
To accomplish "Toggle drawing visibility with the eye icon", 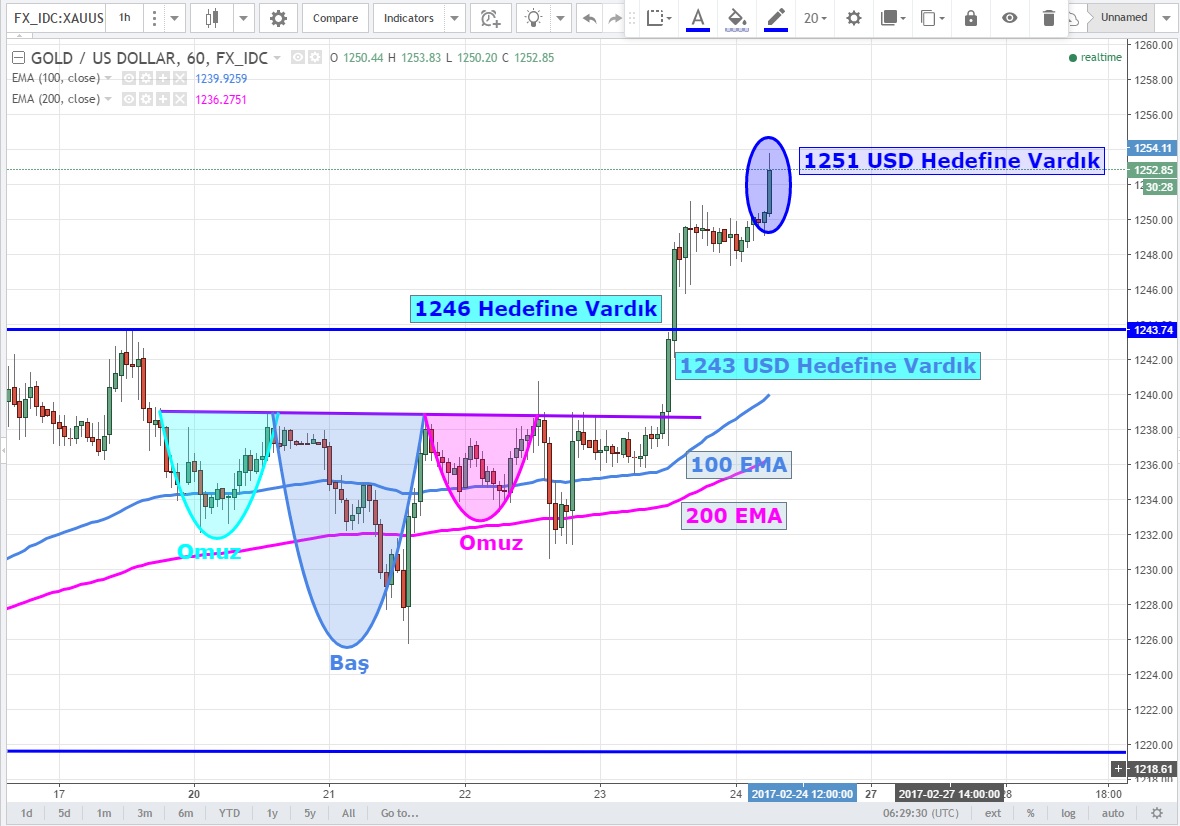I will [x=1010, y=18].
